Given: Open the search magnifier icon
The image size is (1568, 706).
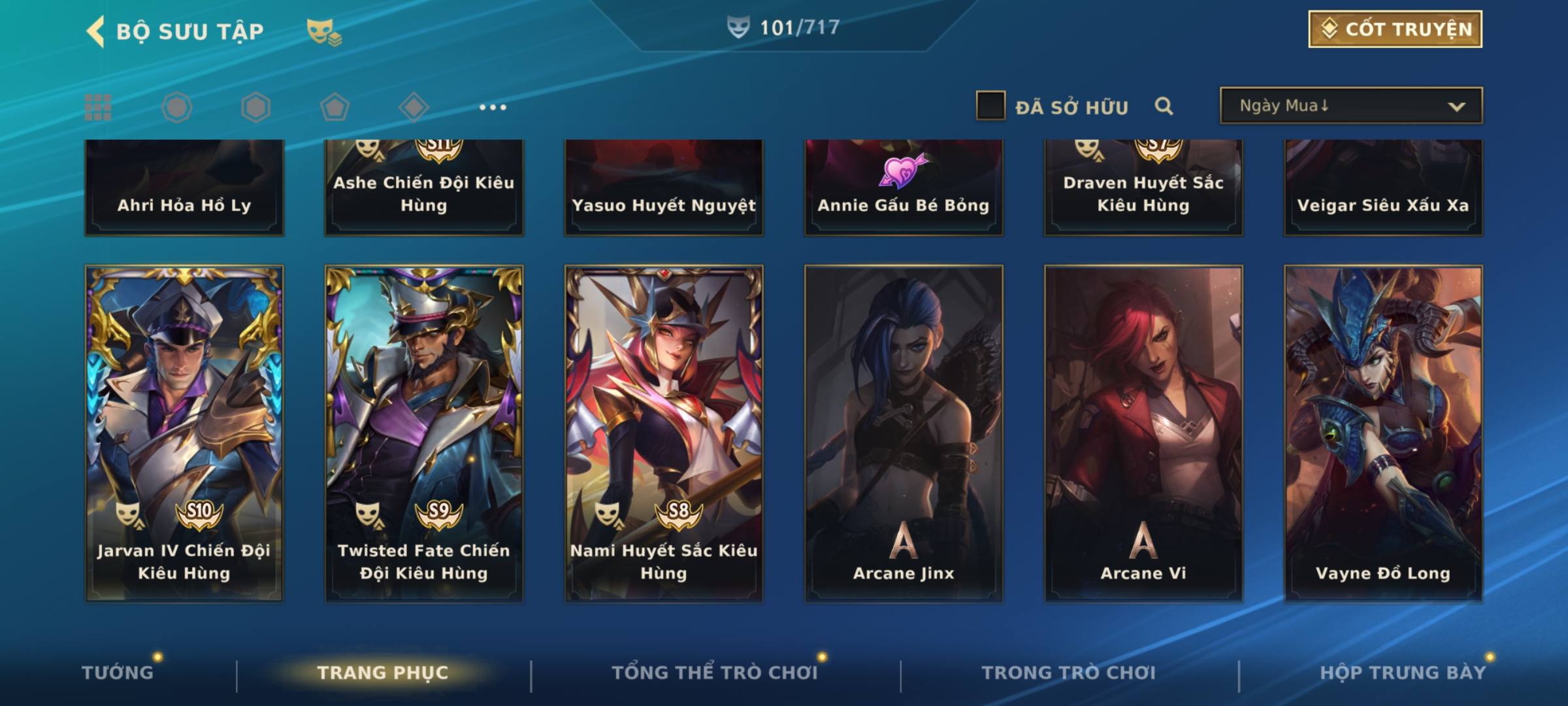Looking at the screenshot, I should [x=1164, y=106].
